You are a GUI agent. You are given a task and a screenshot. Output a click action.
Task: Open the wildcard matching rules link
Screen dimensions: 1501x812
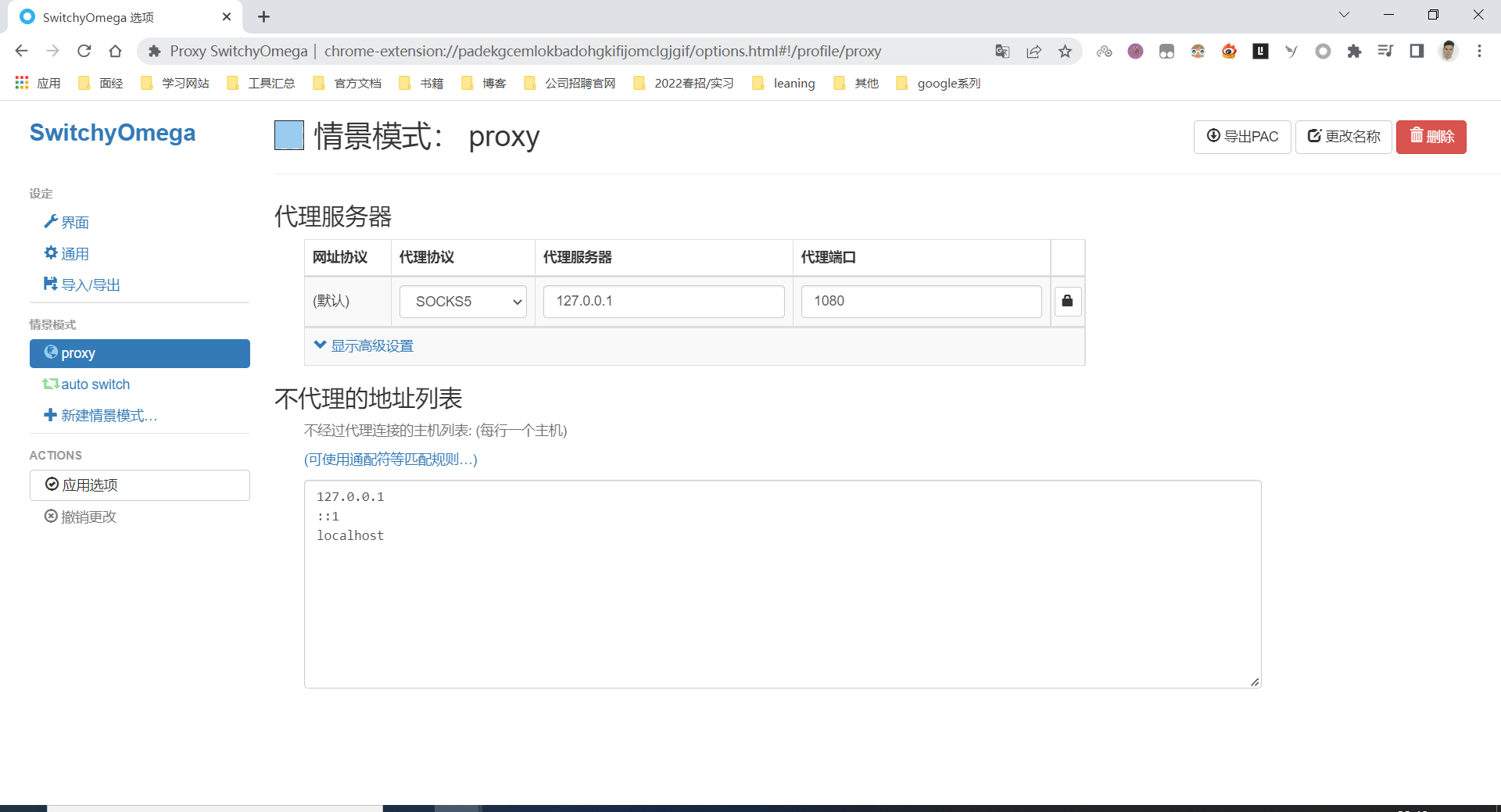coord(391,460)
